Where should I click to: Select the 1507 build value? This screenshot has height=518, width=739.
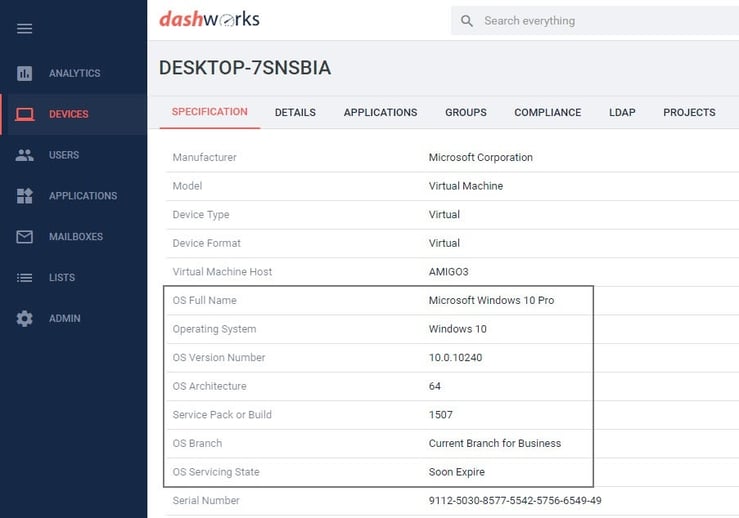pos(441,415)
